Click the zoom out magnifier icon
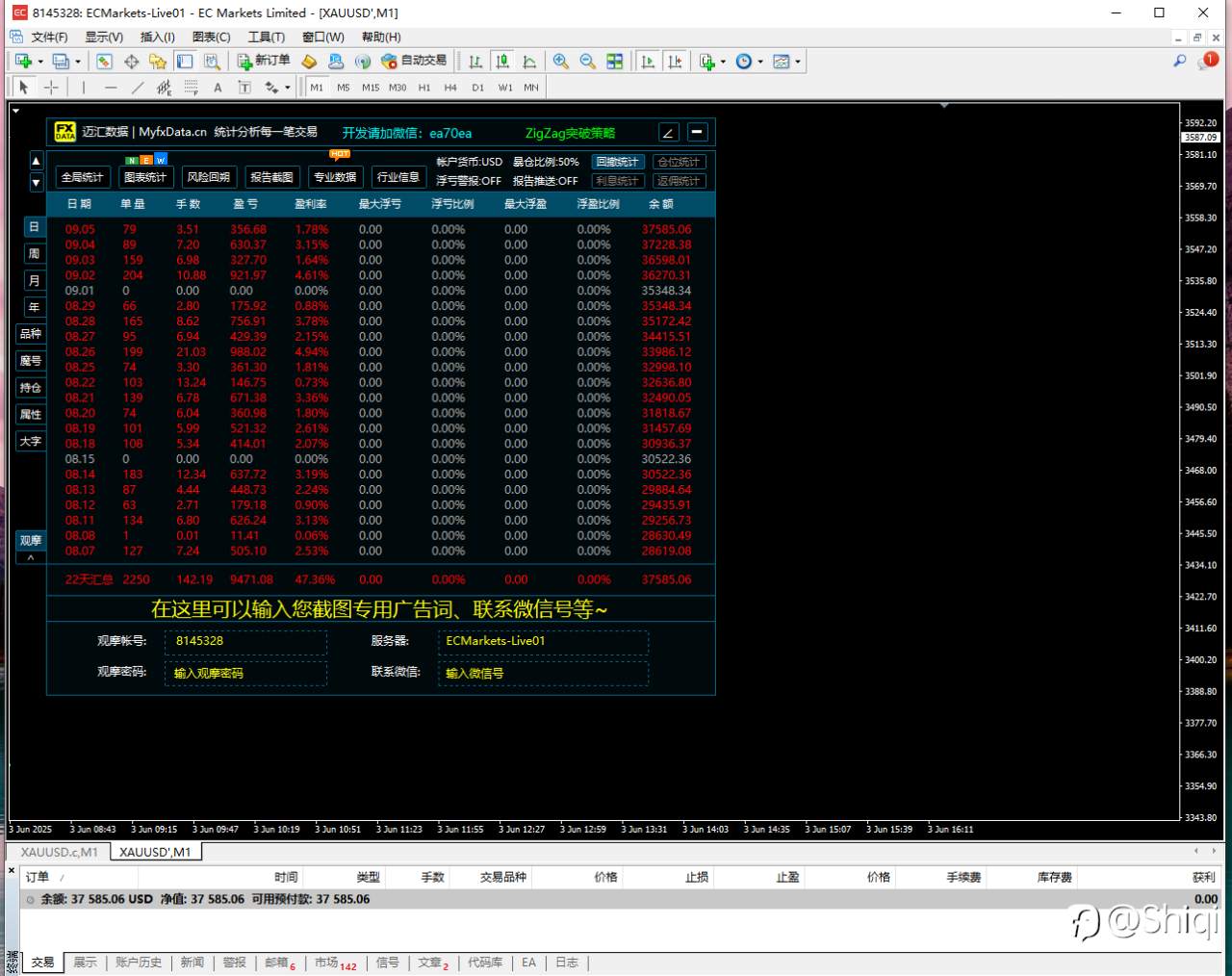 click(x=587, y=62)
